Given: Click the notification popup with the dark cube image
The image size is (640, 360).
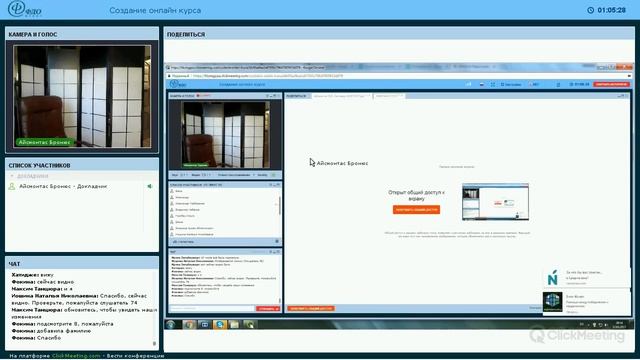Looking at the screenshot, I should (x=586, y=302).
